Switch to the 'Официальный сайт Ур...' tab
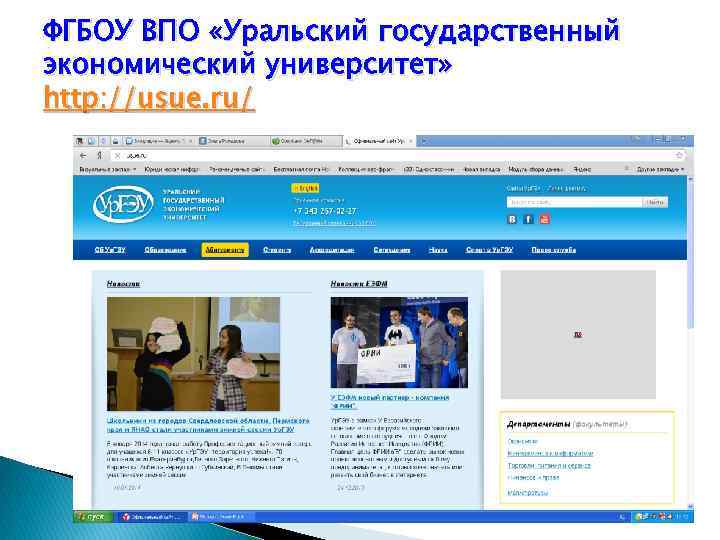The width and height of the screenshot is (720, 540). 379,141
